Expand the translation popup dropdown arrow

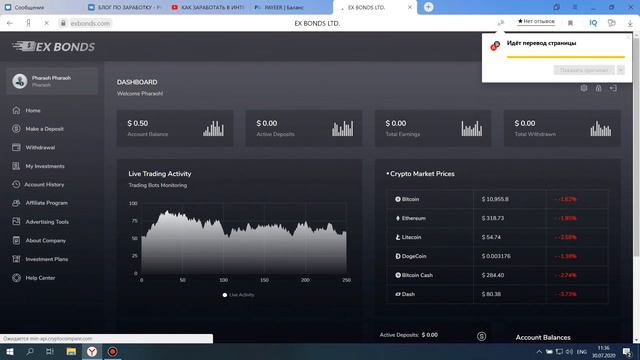click(621, 70)
